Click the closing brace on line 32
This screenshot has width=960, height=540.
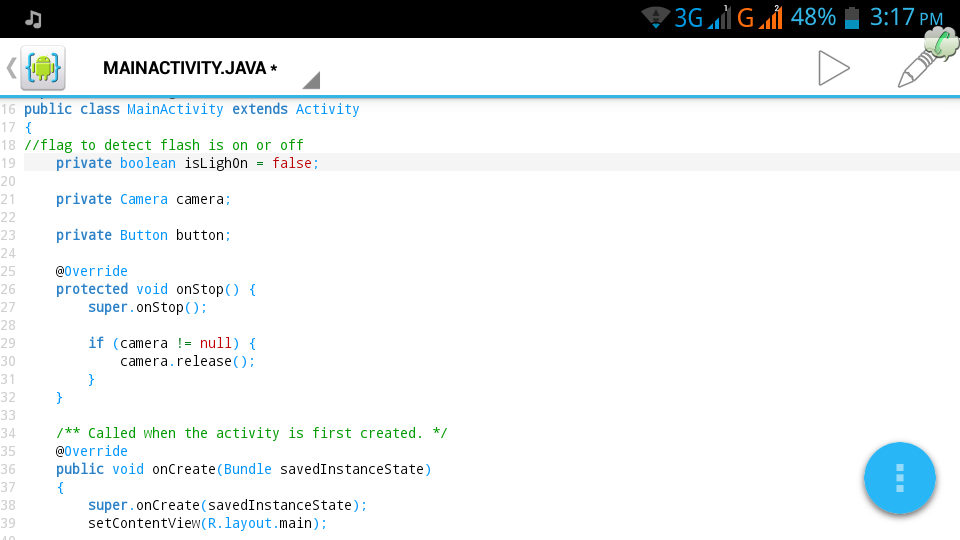click(59, 397)
